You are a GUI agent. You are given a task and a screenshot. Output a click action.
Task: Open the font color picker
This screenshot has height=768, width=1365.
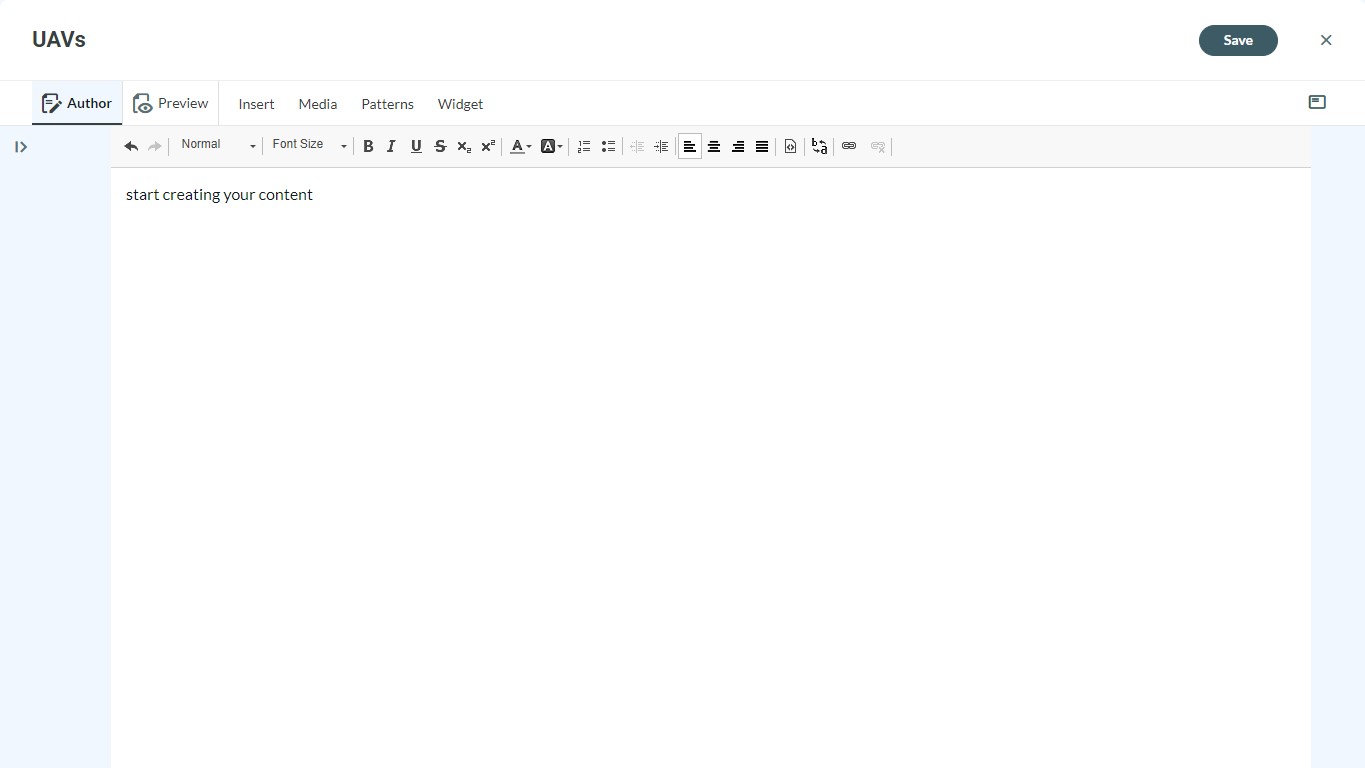520,146
